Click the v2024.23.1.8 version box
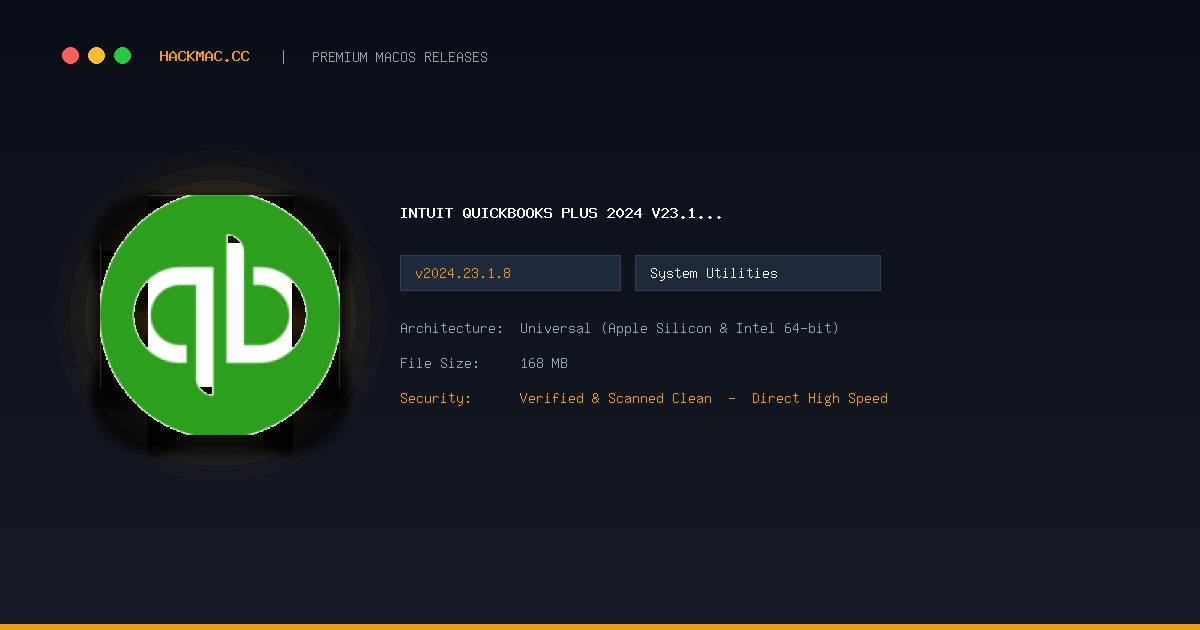1200x630 pixels. pos(510,273)
